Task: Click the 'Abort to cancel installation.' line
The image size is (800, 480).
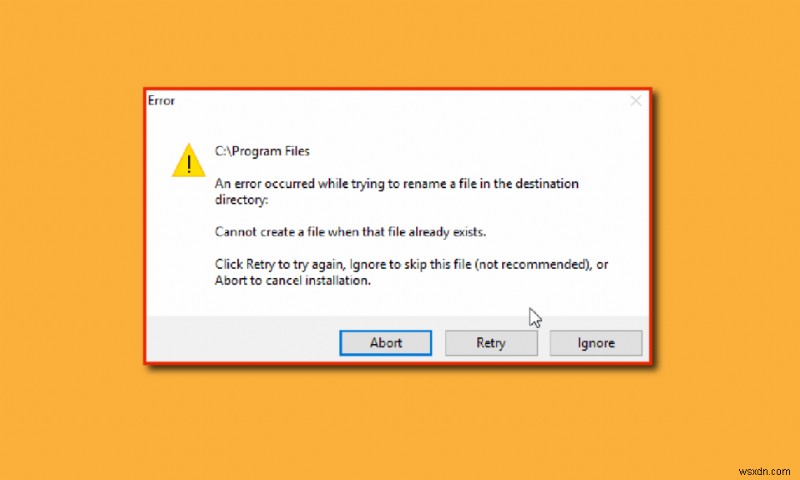Action: (293, 281)
